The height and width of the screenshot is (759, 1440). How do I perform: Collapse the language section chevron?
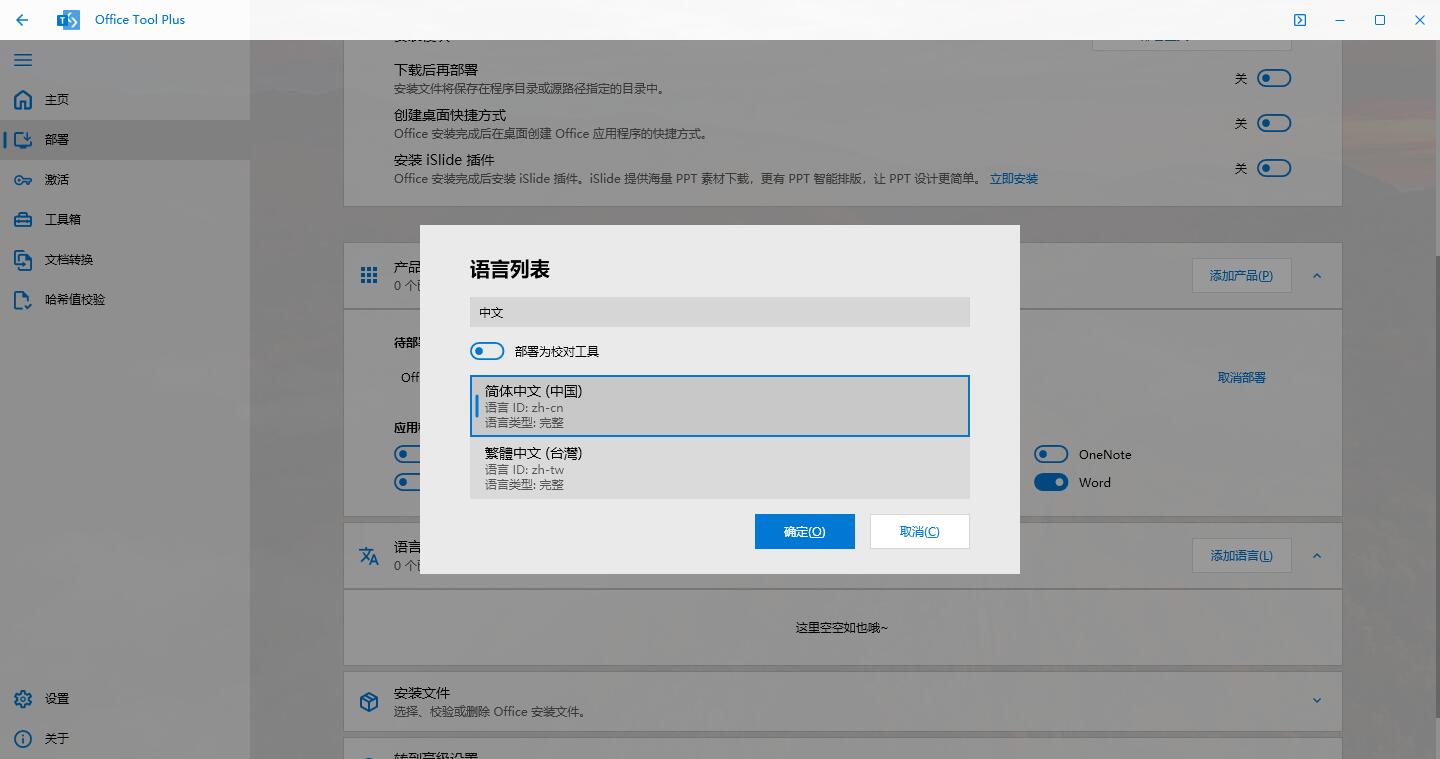pos(1317,556)
